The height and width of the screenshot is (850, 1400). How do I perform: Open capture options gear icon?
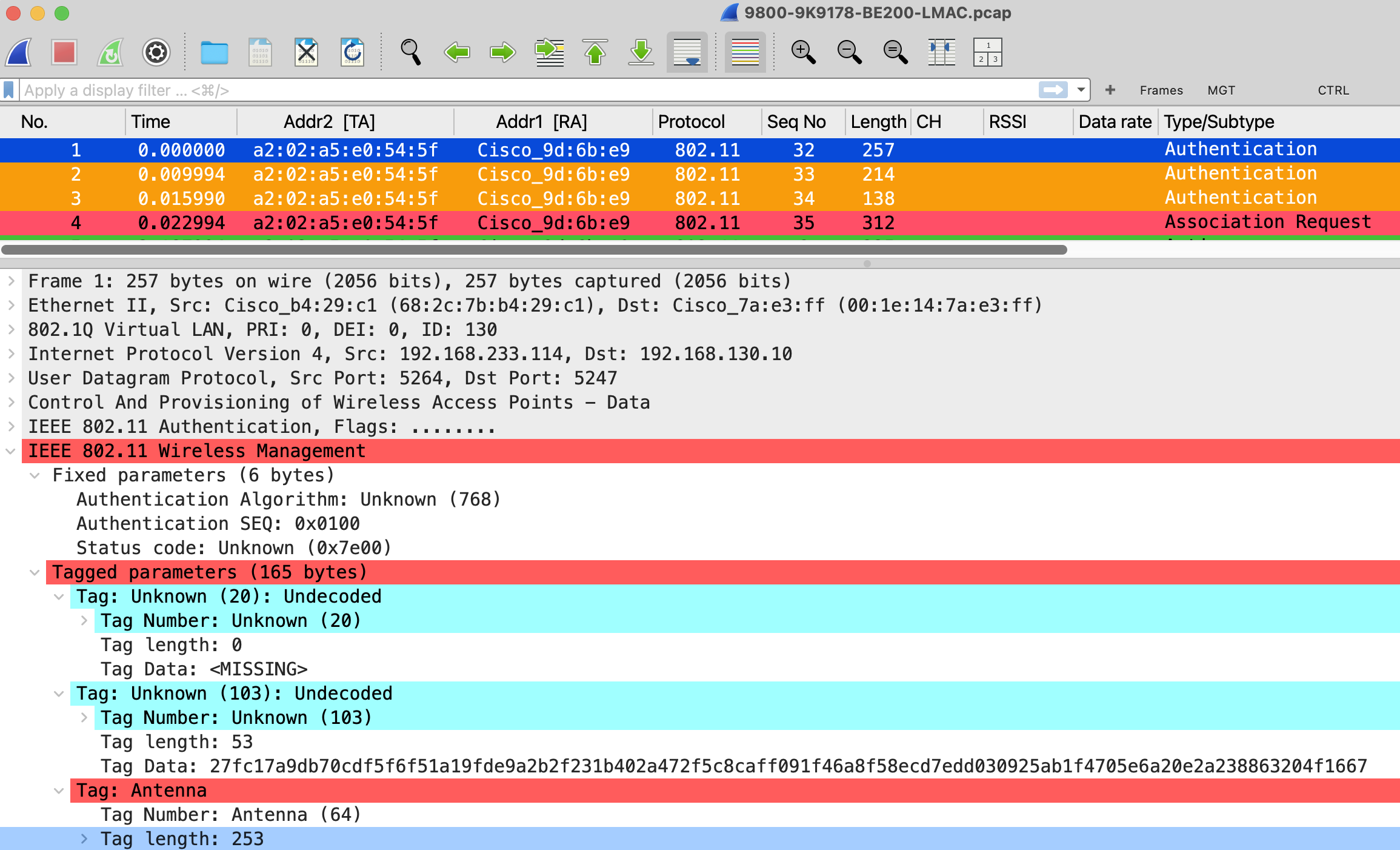[x=156, y=52]
